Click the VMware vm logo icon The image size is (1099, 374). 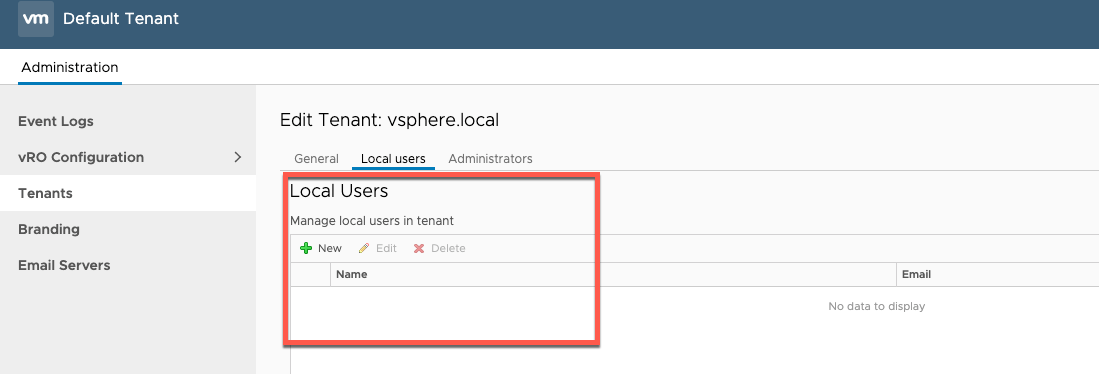pos(36,19)
